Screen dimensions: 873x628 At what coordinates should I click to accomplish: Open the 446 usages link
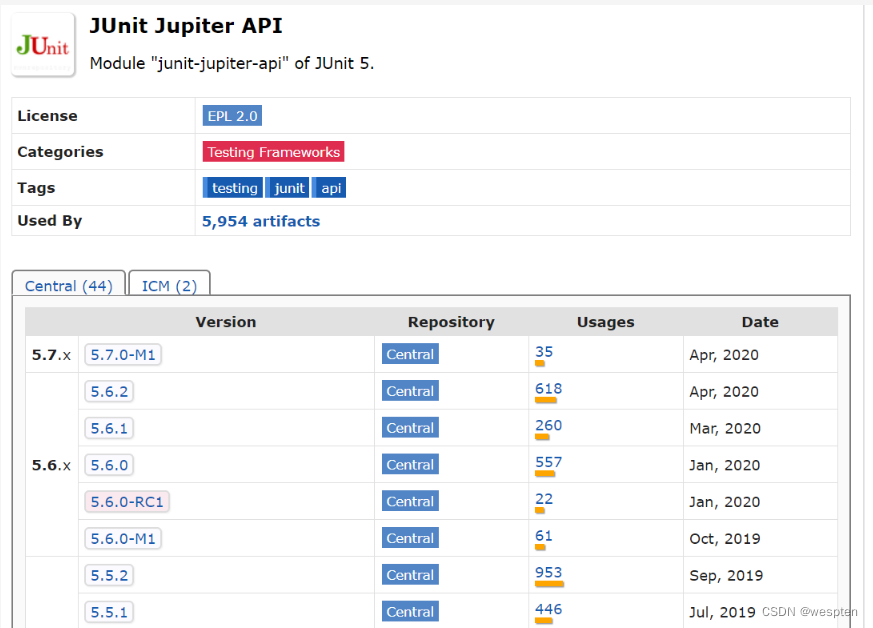pyautogui.click(x=548, y=609)
